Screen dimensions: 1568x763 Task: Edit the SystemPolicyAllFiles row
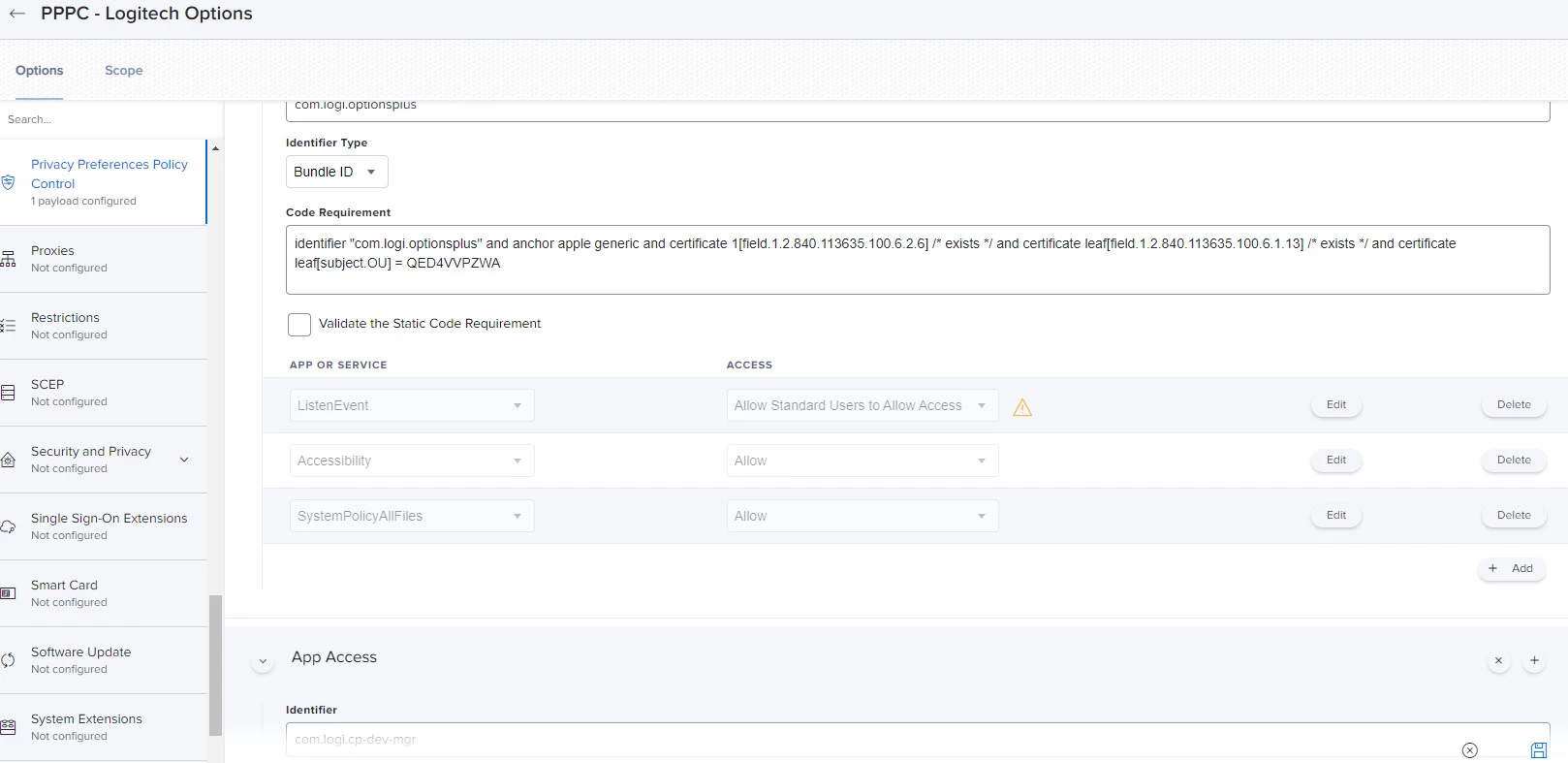1336,516
